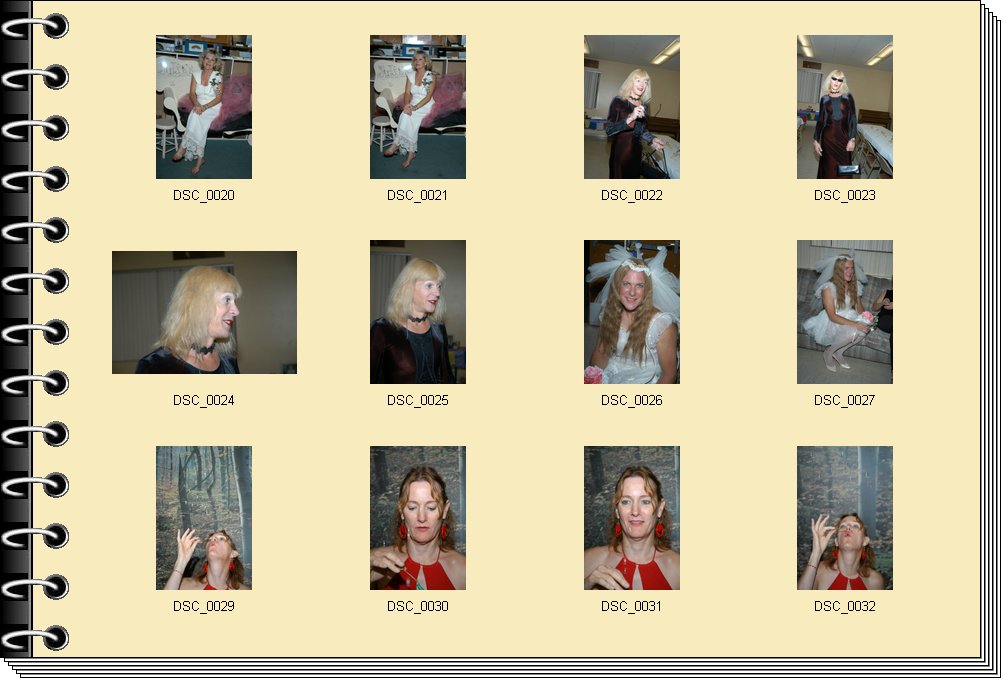View the DSC_0026 photo thumbnail
Image resolution: width=1003 pixels, height=680 pixels.
632,312
